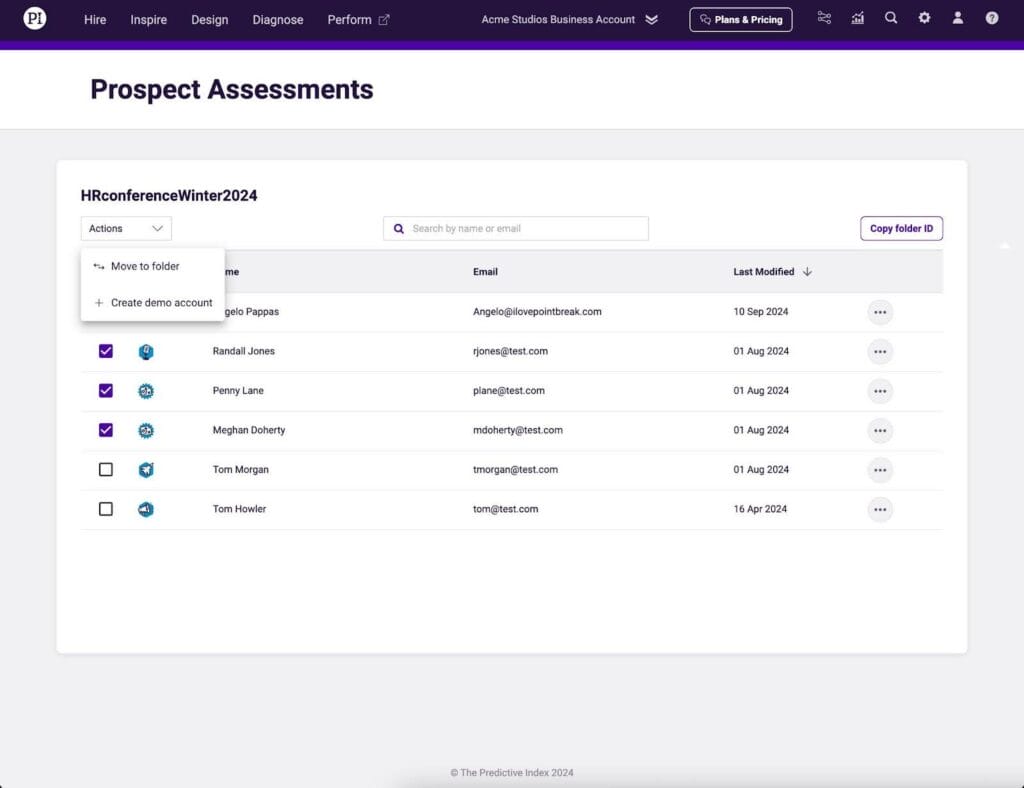This screenshot has width=1024, height=788.
Task: Click the search magnifier icon in the top bar
Action: [x=891, y=18]
